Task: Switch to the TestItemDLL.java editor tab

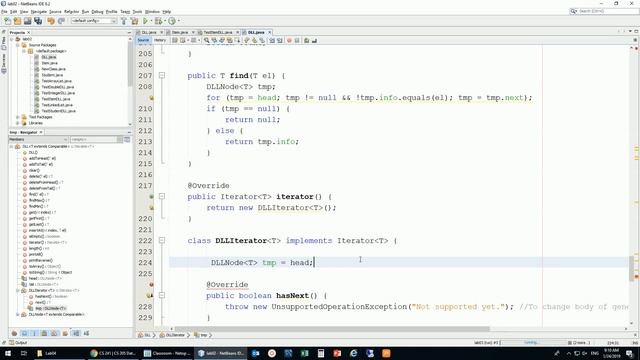Action: coord(218,32)
